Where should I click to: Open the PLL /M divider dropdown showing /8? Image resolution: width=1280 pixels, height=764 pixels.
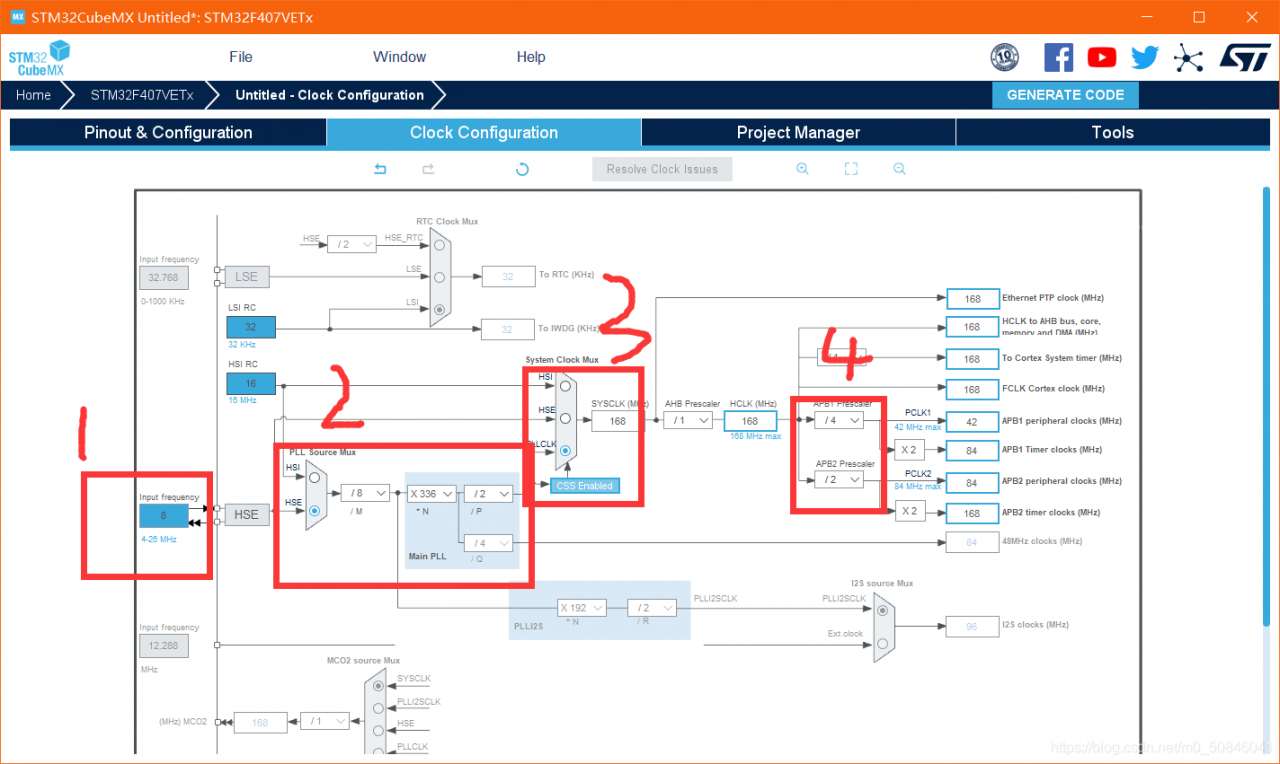(365, 493)
